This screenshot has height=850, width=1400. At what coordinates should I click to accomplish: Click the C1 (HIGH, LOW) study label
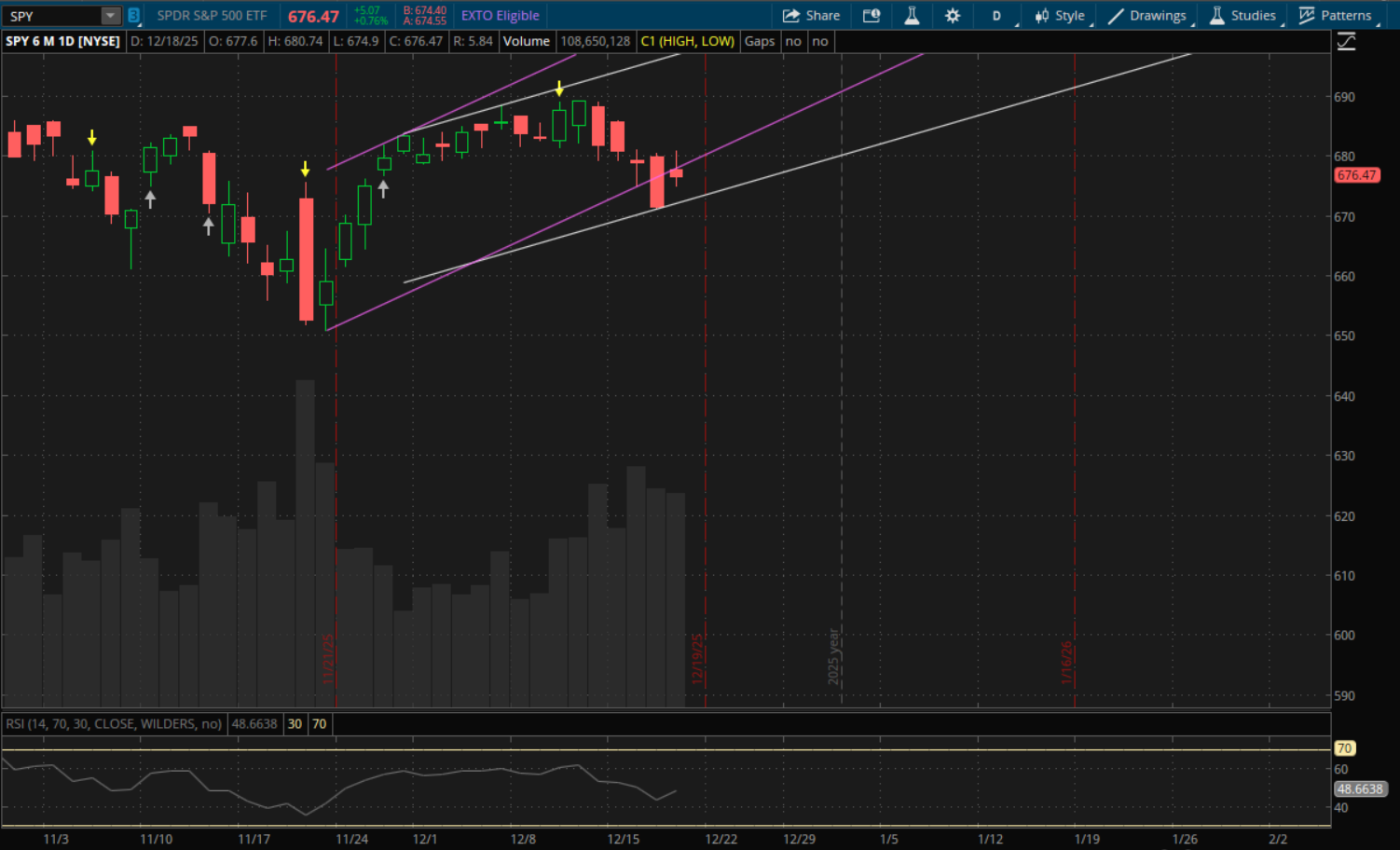pos(687,41)
